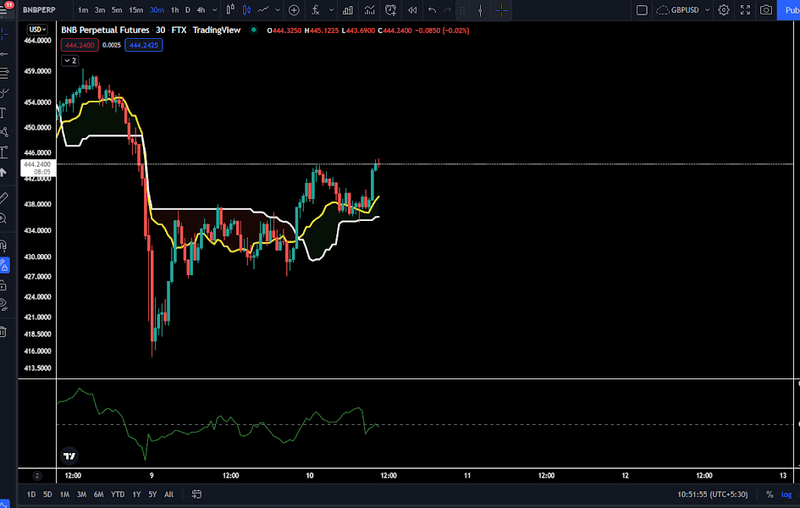Click the Compare or add symbol icon
This screenshot has height=508, width=800.
(294, 10)
